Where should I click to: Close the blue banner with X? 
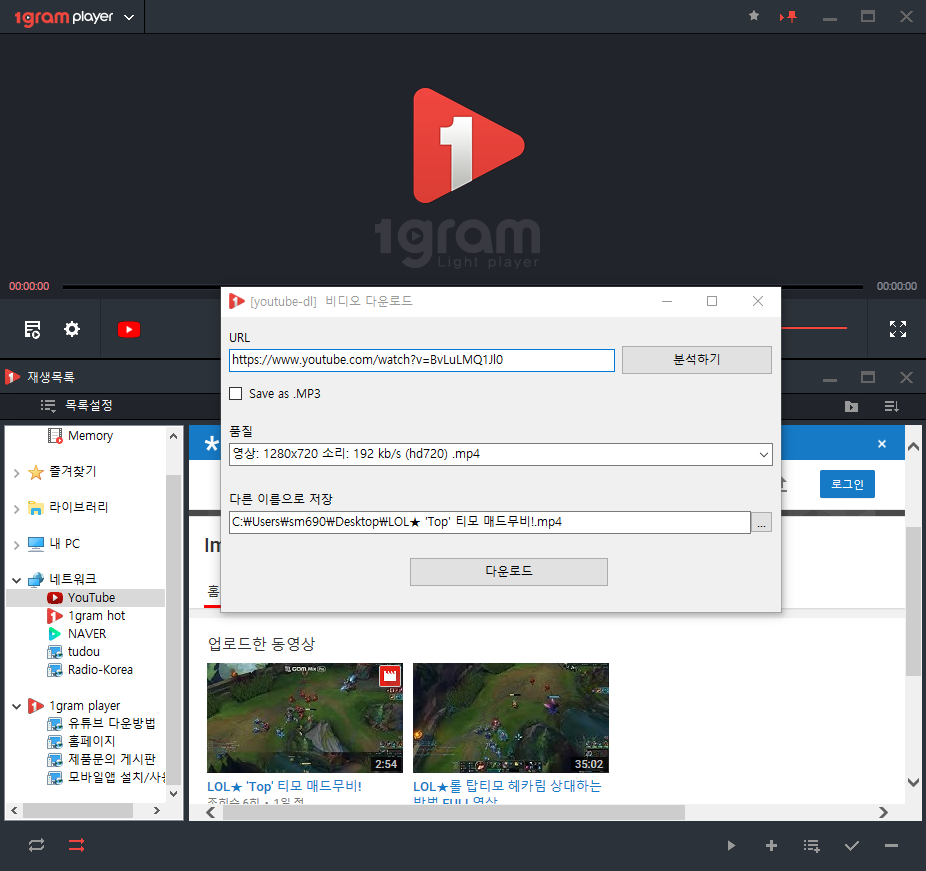(882, 443)
